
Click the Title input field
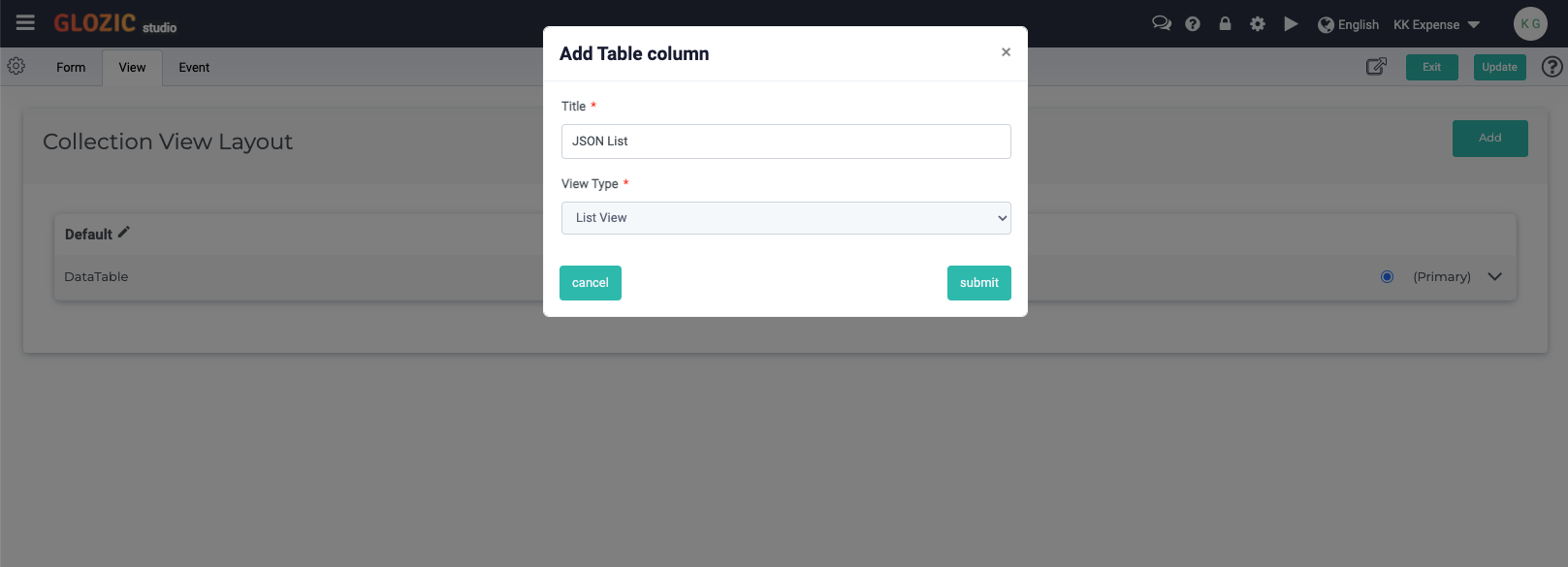[785, 142]
